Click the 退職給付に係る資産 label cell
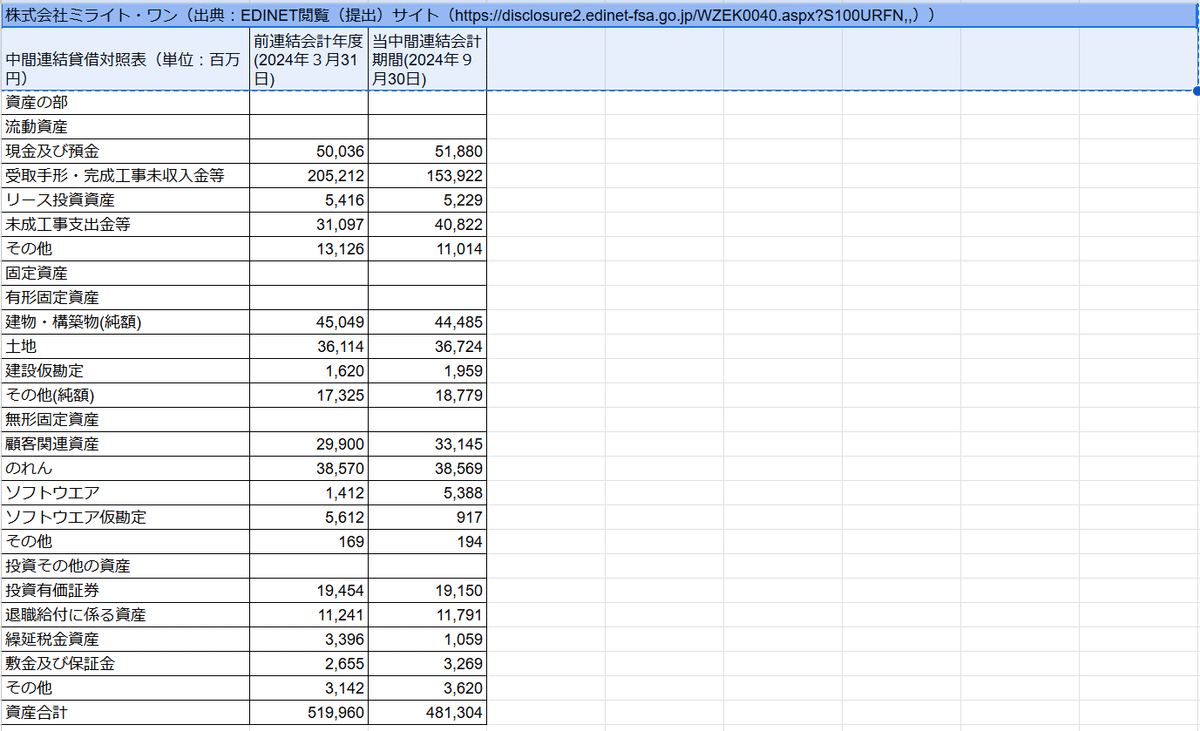Image resolution: width=1200 pixels, height=731 pixels. (126, 614)
